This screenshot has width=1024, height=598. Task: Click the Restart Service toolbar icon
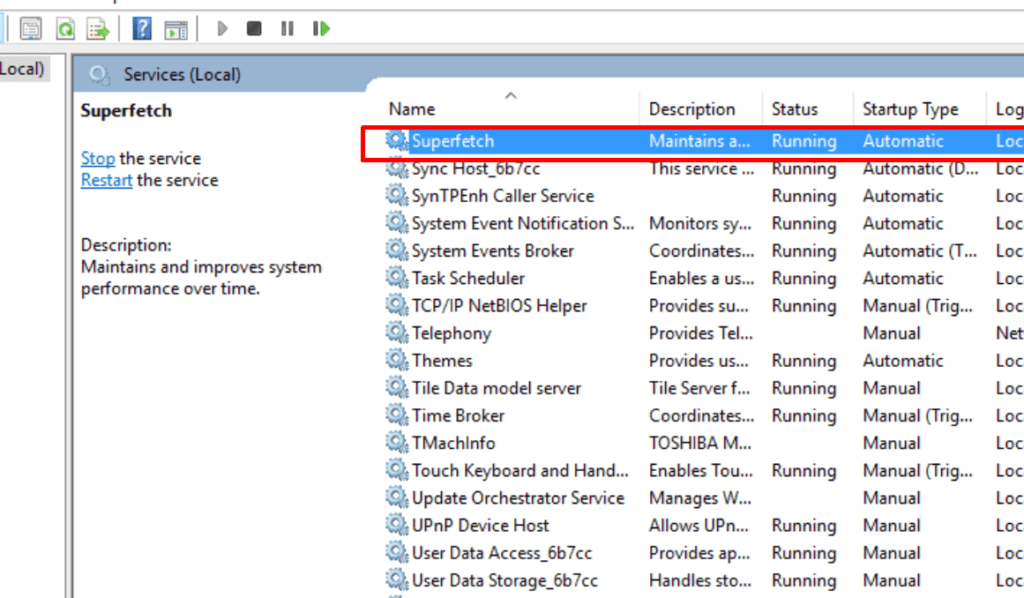coord(321,29)
